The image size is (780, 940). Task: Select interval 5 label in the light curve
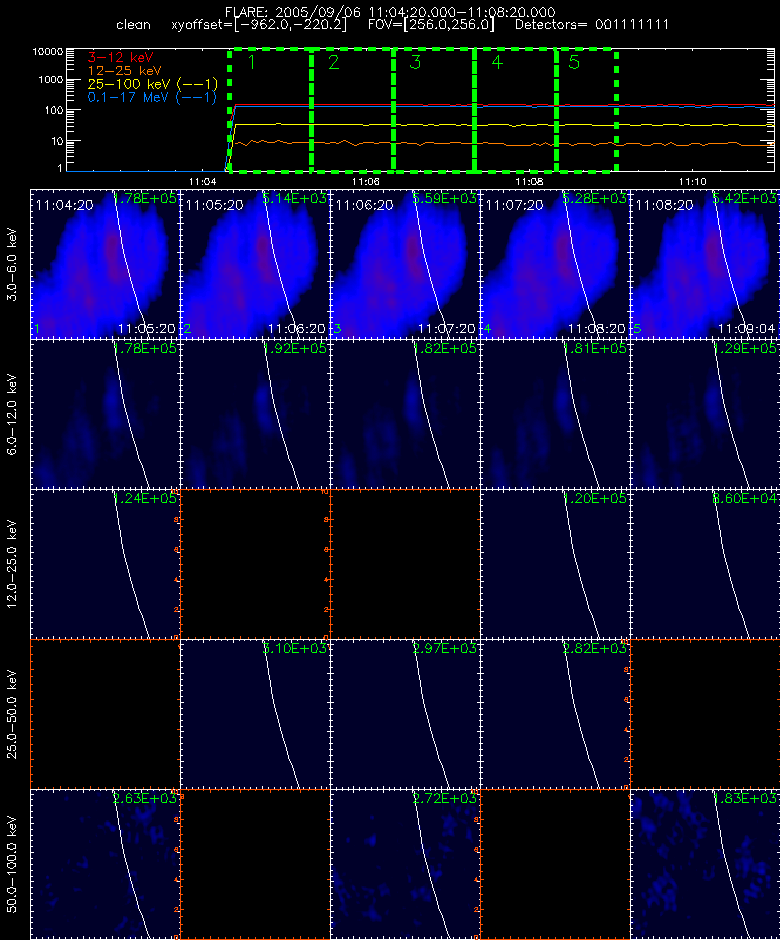click(574, 62)
